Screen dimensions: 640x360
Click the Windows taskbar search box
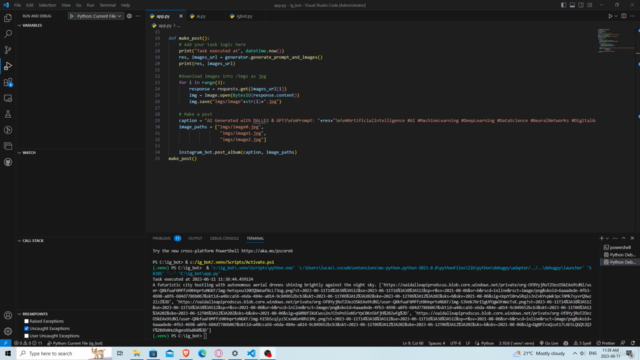(64, 353)
